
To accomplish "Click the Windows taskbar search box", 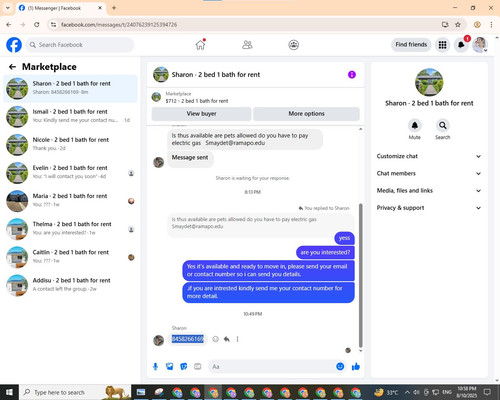I will coord(76,392).
